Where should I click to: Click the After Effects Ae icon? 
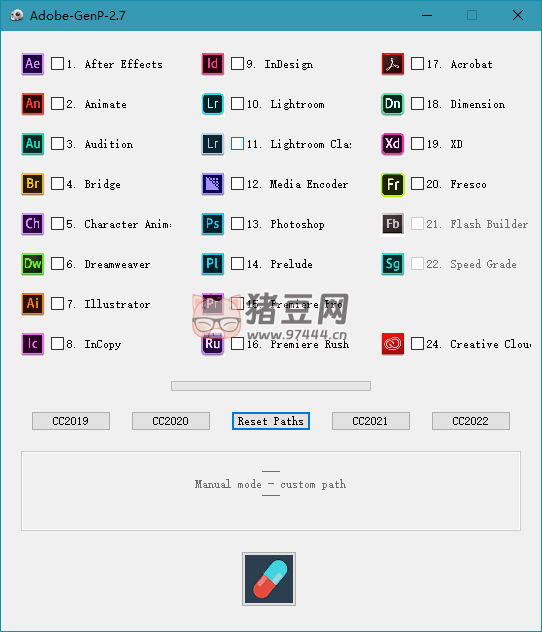[x=33, y=64]
